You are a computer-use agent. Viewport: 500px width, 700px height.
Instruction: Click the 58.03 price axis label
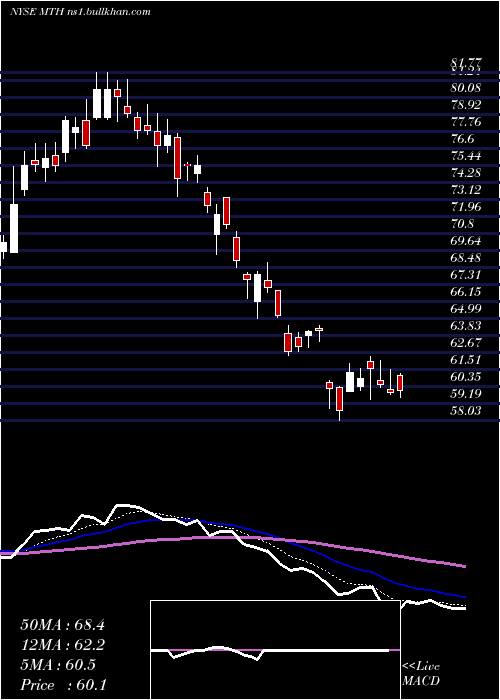click(x=466, y=410)
